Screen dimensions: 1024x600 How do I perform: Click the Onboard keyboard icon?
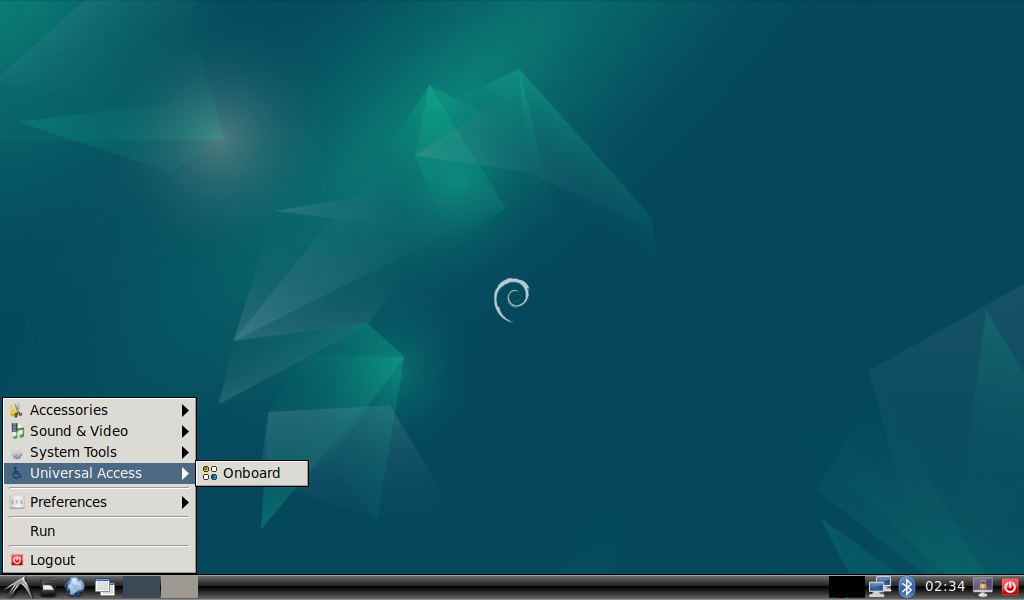pos(210,473)
